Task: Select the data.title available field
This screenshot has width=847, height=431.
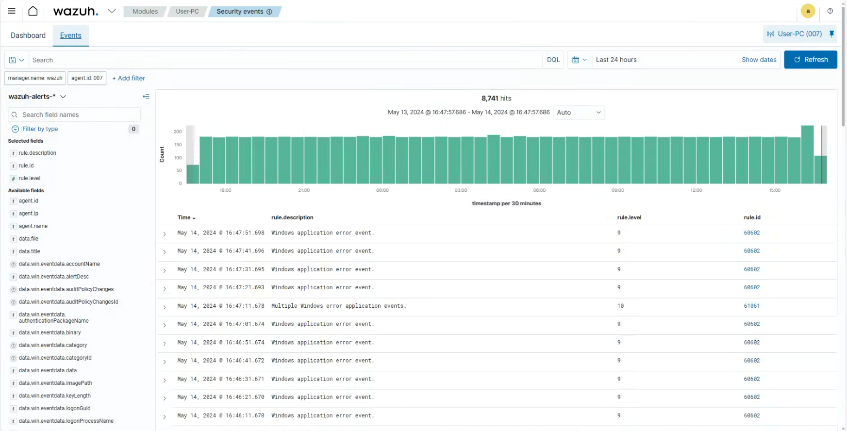Action: point(29,252)
